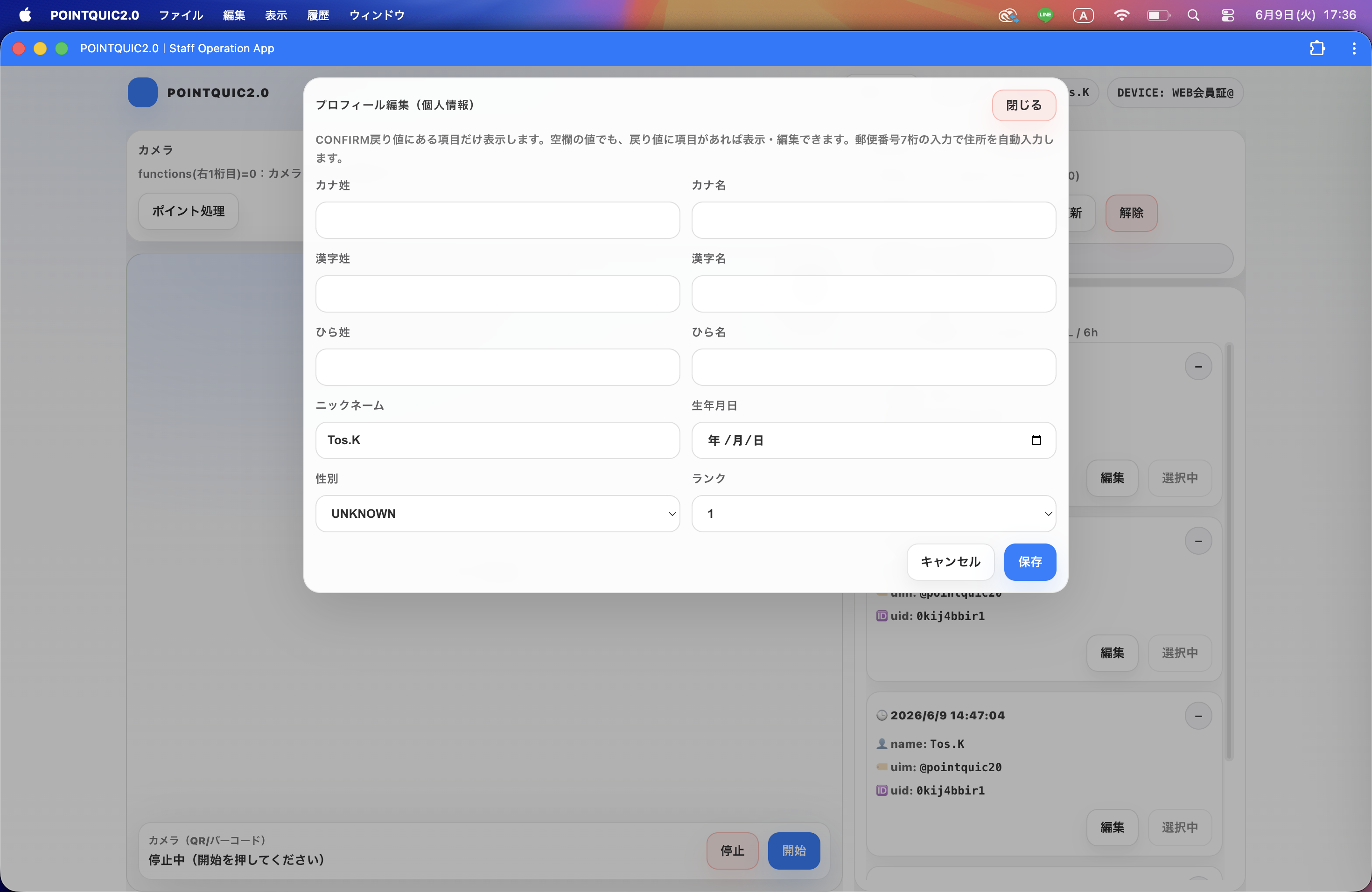Screen dimensions: 1372x892
Task: Click the LINE icon in menu bar
Action: click(x=1044, y=15)
